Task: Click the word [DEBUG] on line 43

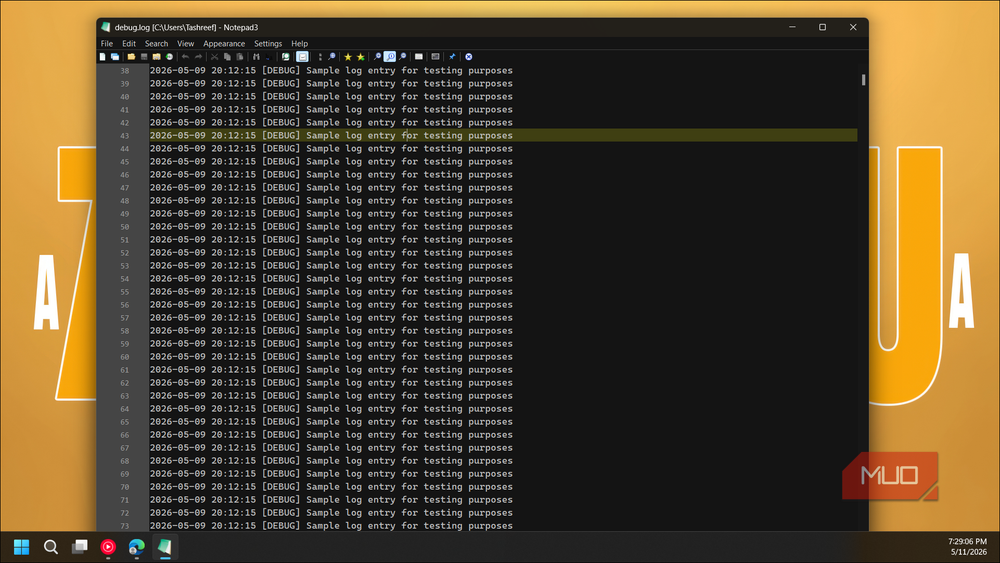Action: click(x=281, y=135)
